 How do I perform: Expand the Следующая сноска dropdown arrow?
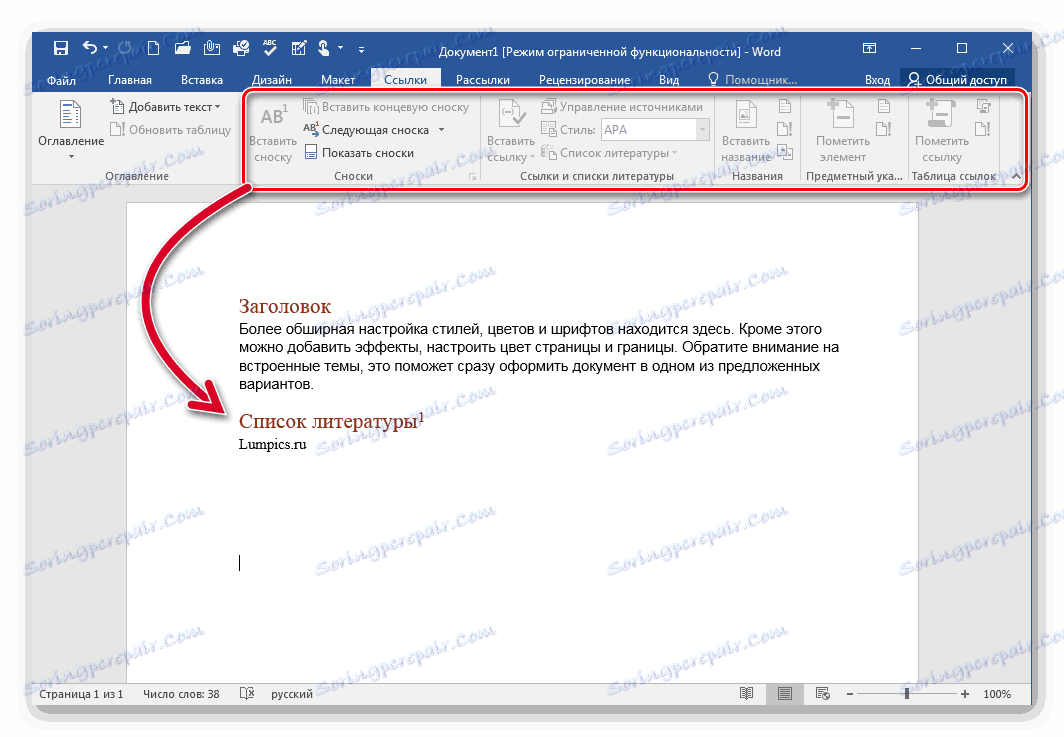(x=441, y=130)
